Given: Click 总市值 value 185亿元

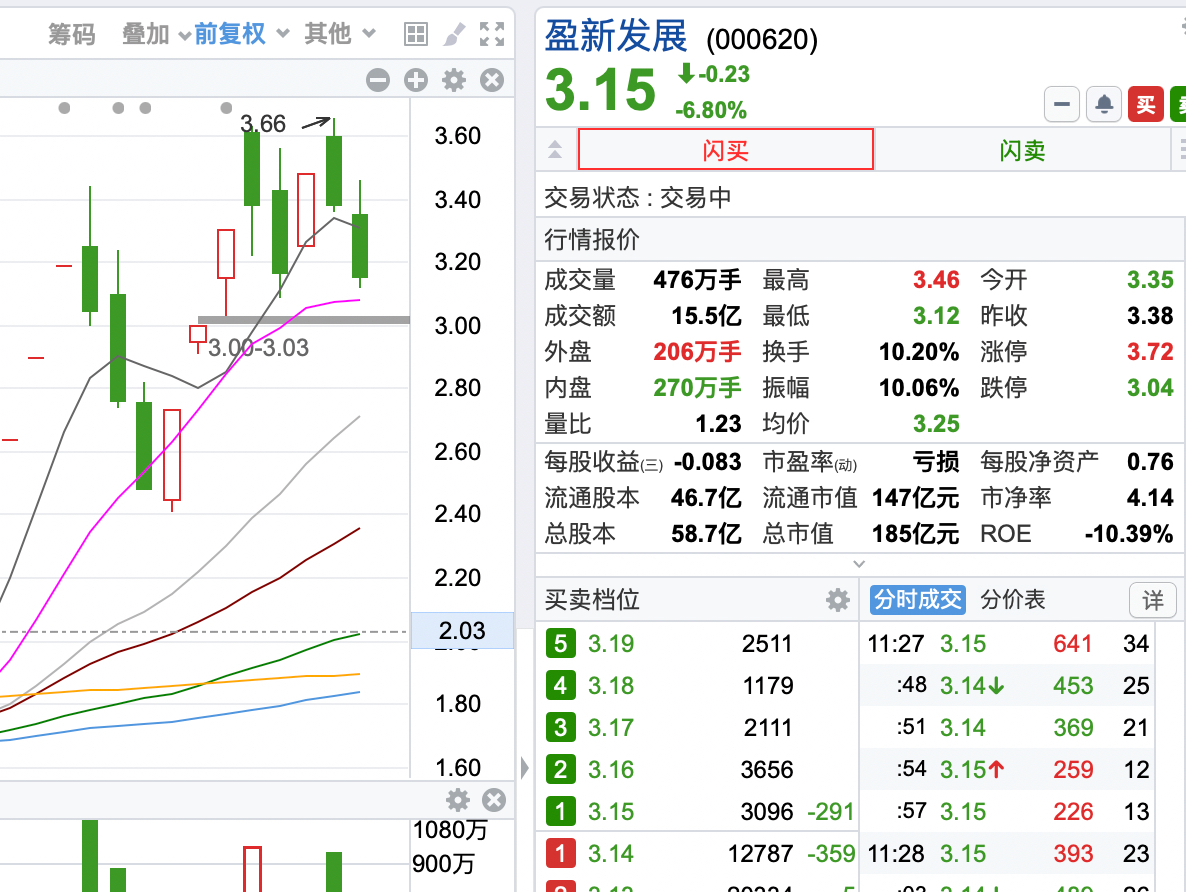Looking at the screenshot, I should [x=915, y=534].
